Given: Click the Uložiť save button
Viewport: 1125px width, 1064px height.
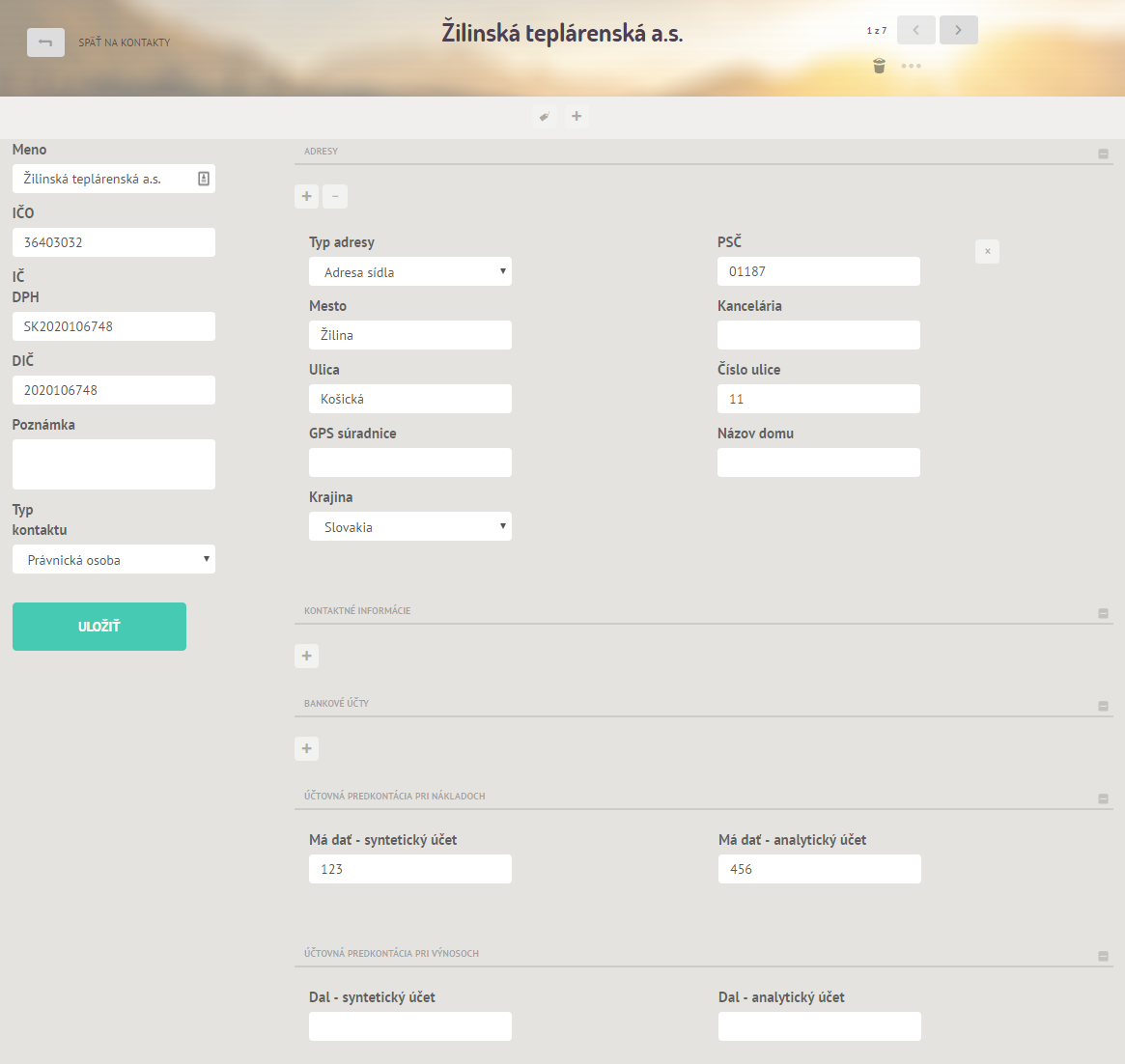Looking at the screenshot, I should coord(99,627).
